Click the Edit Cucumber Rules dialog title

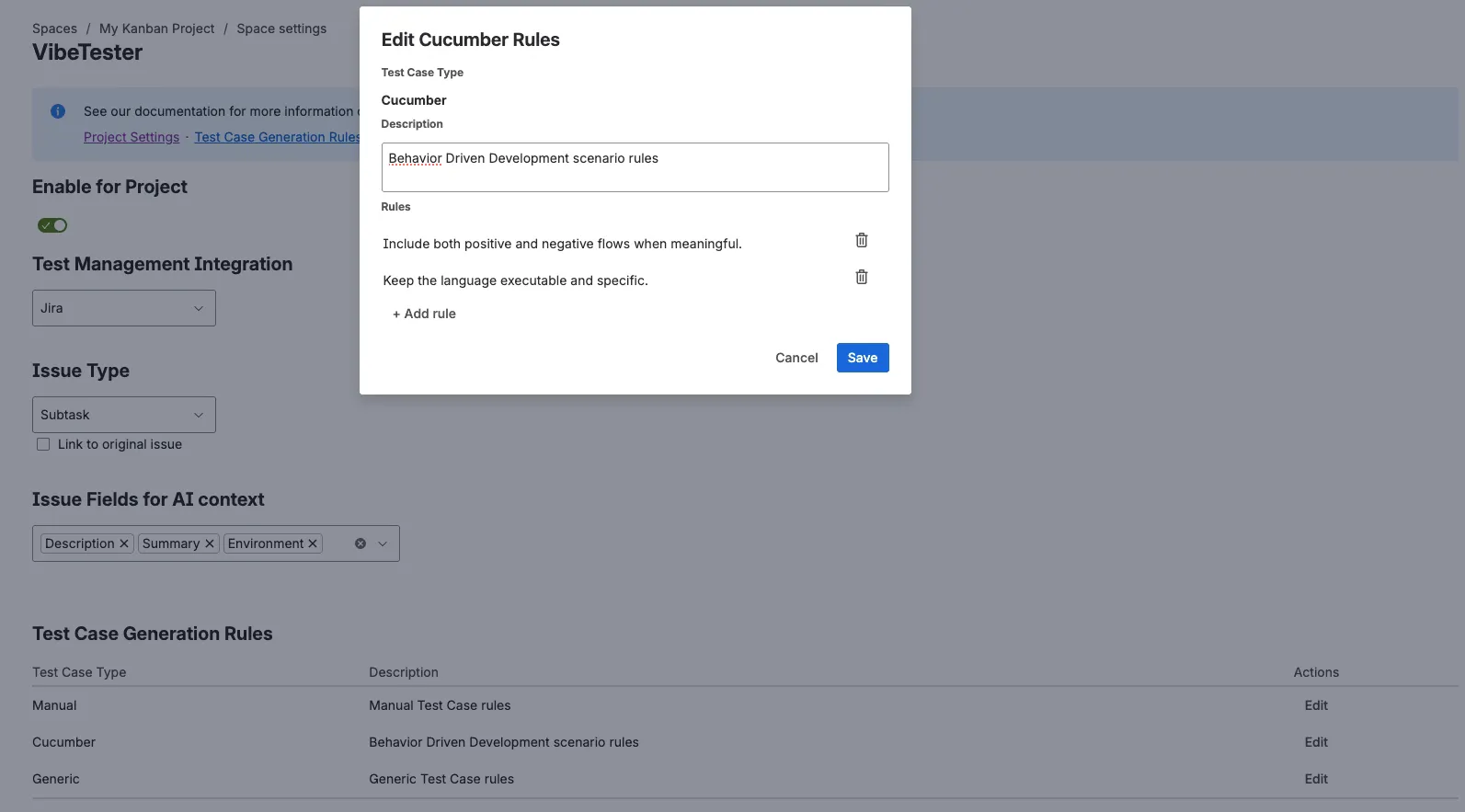(471, 40)
